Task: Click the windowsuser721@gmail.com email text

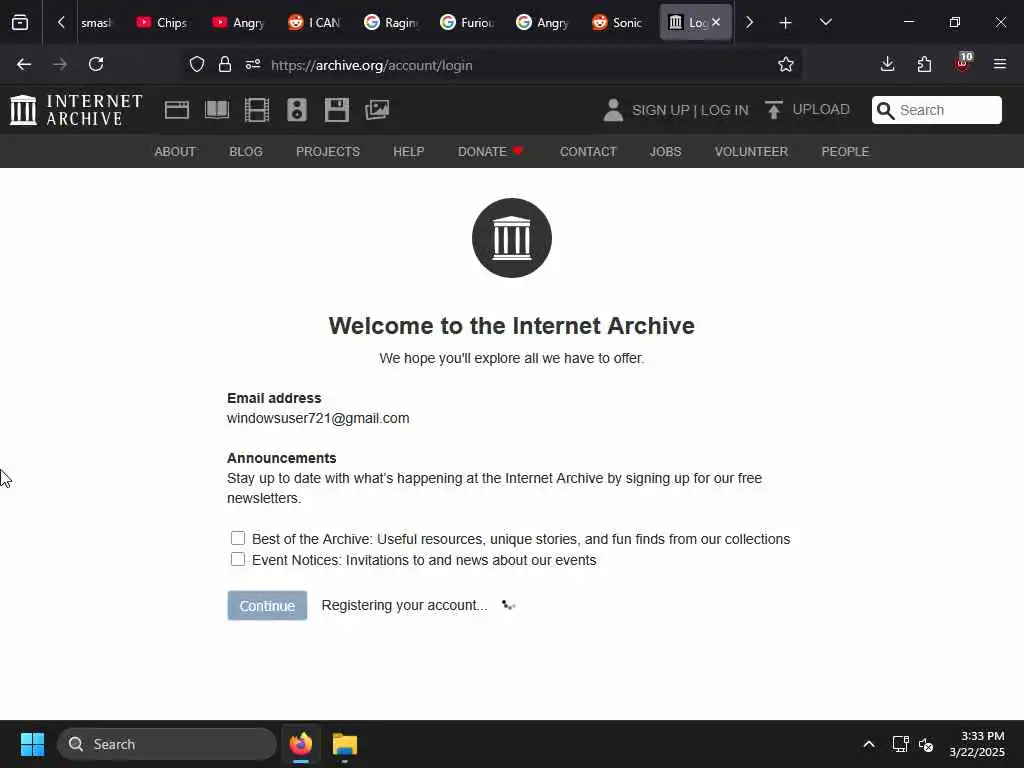Action: tap(318, 418)
